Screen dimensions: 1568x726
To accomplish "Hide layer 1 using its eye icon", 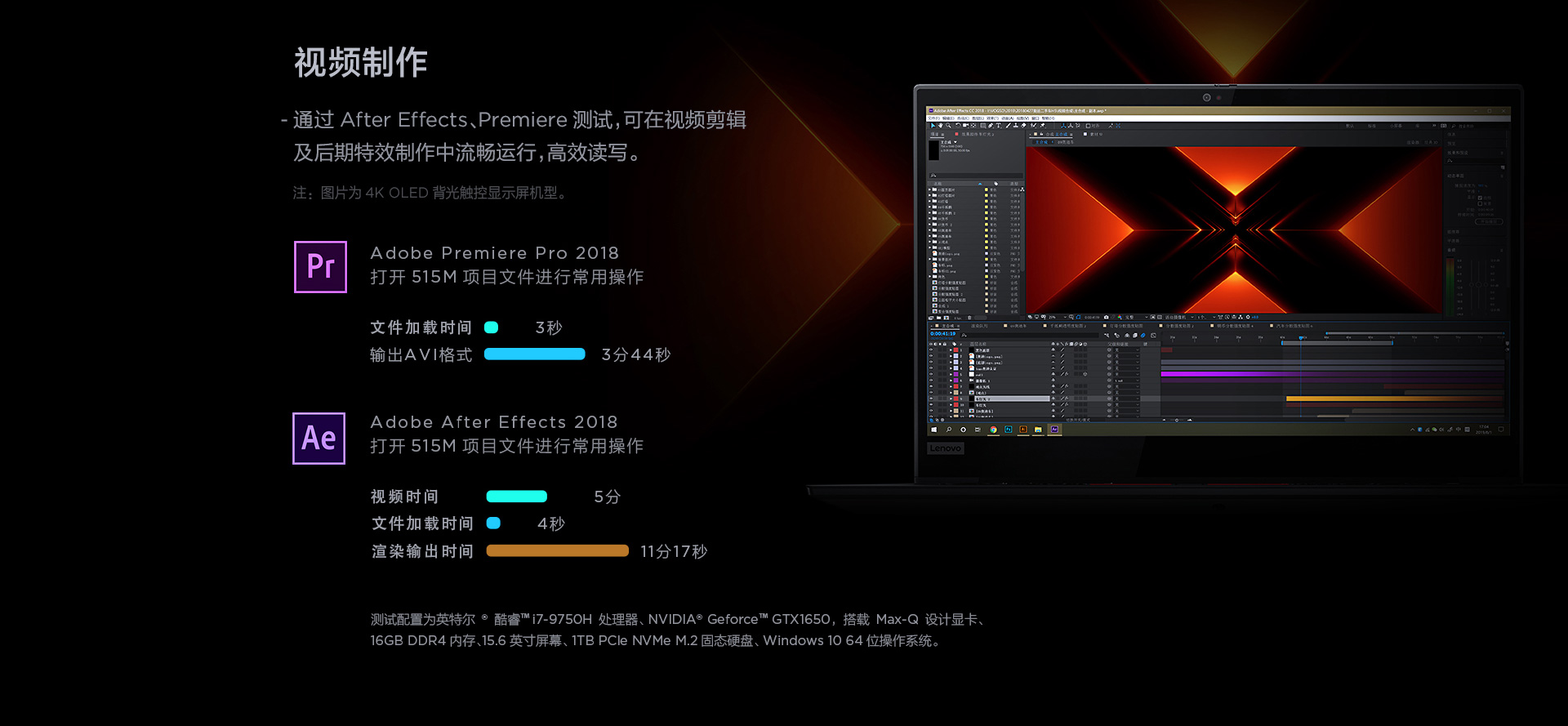I will (931, 350).
